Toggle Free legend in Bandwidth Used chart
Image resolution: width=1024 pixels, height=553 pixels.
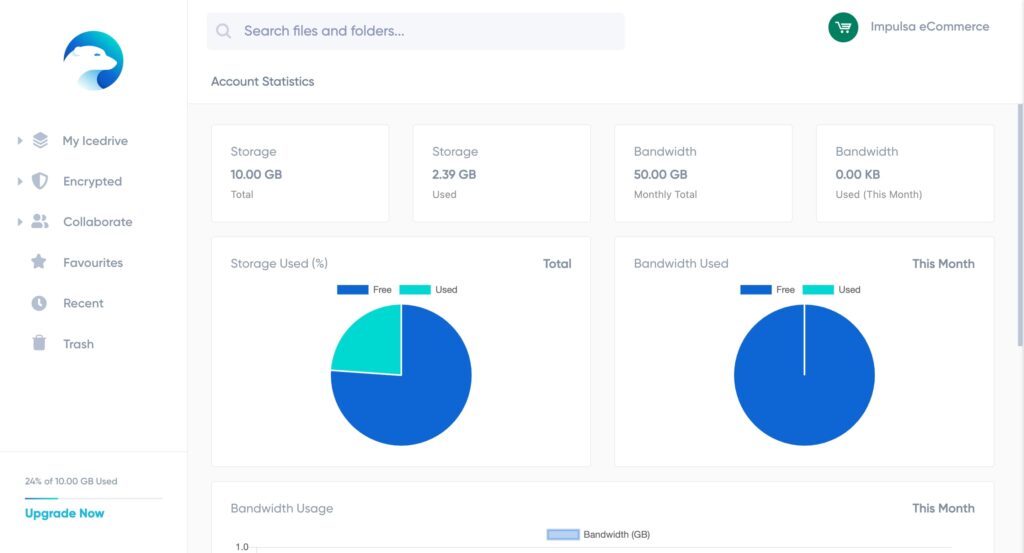(768, 290)
